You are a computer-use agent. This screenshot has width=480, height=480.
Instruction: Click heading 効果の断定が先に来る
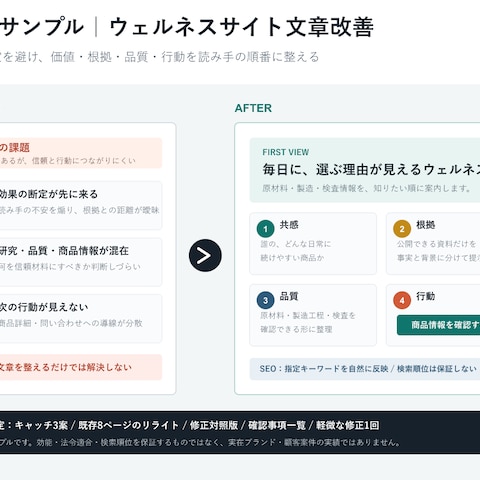click(x=49, y=194)
